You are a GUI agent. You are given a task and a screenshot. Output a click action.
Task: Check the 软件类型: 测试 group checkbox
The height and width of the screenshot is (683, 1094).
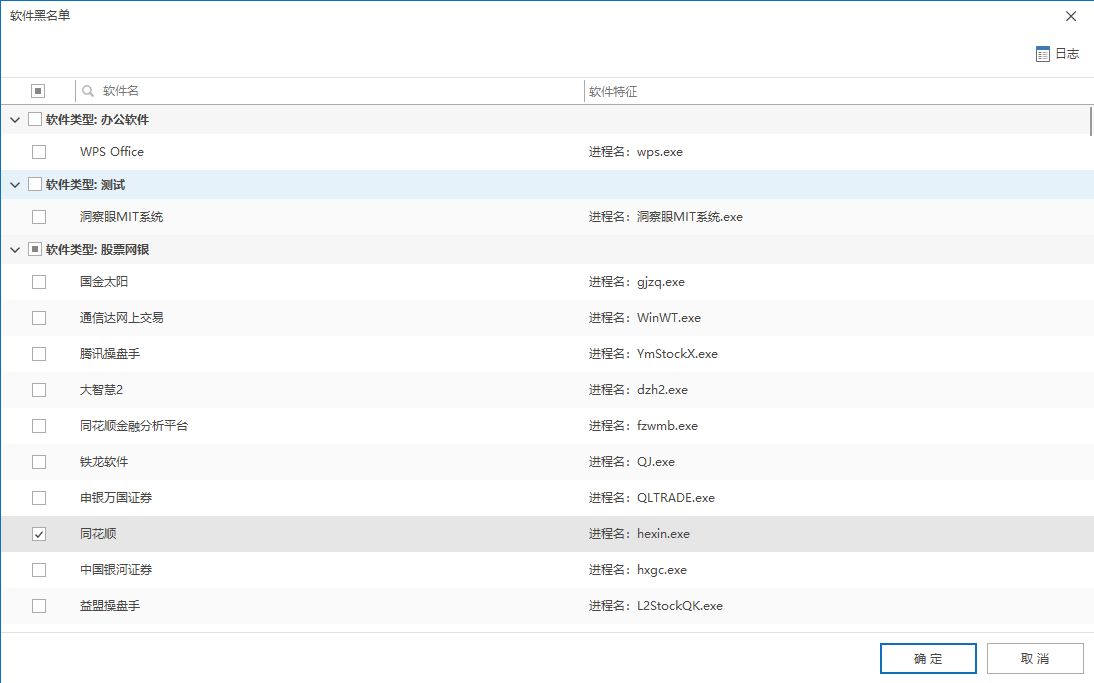point(35,184)
